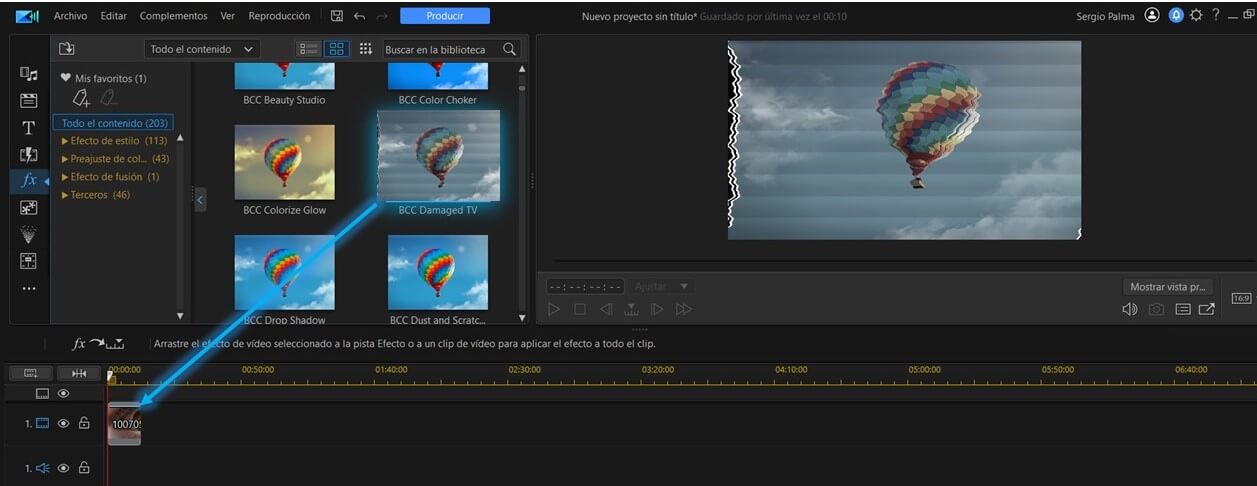Select the BCC Damaged TV effect thumbnail
The height and width of the screenshot is (486, 1257).
pos(438,156)
